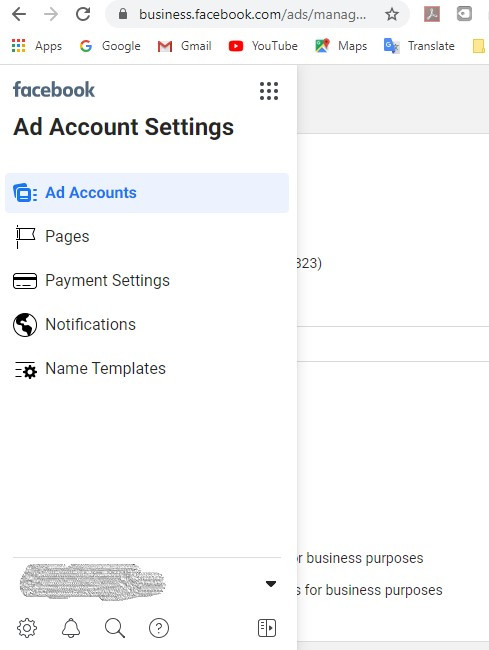Click the yellow folder bookmark
The image size is (489, 650).
[479, 46]
